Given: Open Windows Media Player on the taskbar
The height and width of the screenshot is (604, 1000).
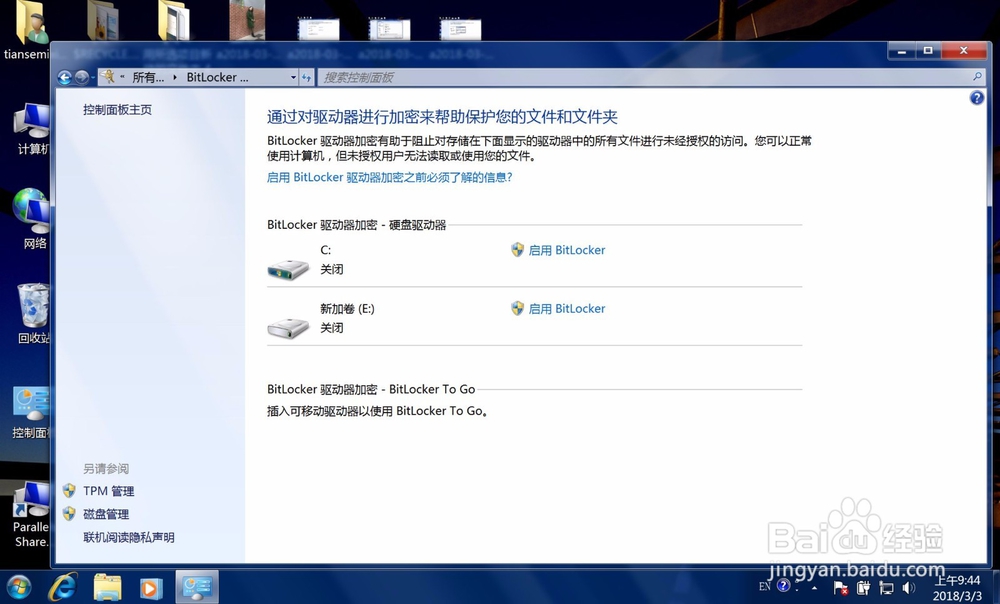Looking at the screenshot, I should [x=151, y=587].
